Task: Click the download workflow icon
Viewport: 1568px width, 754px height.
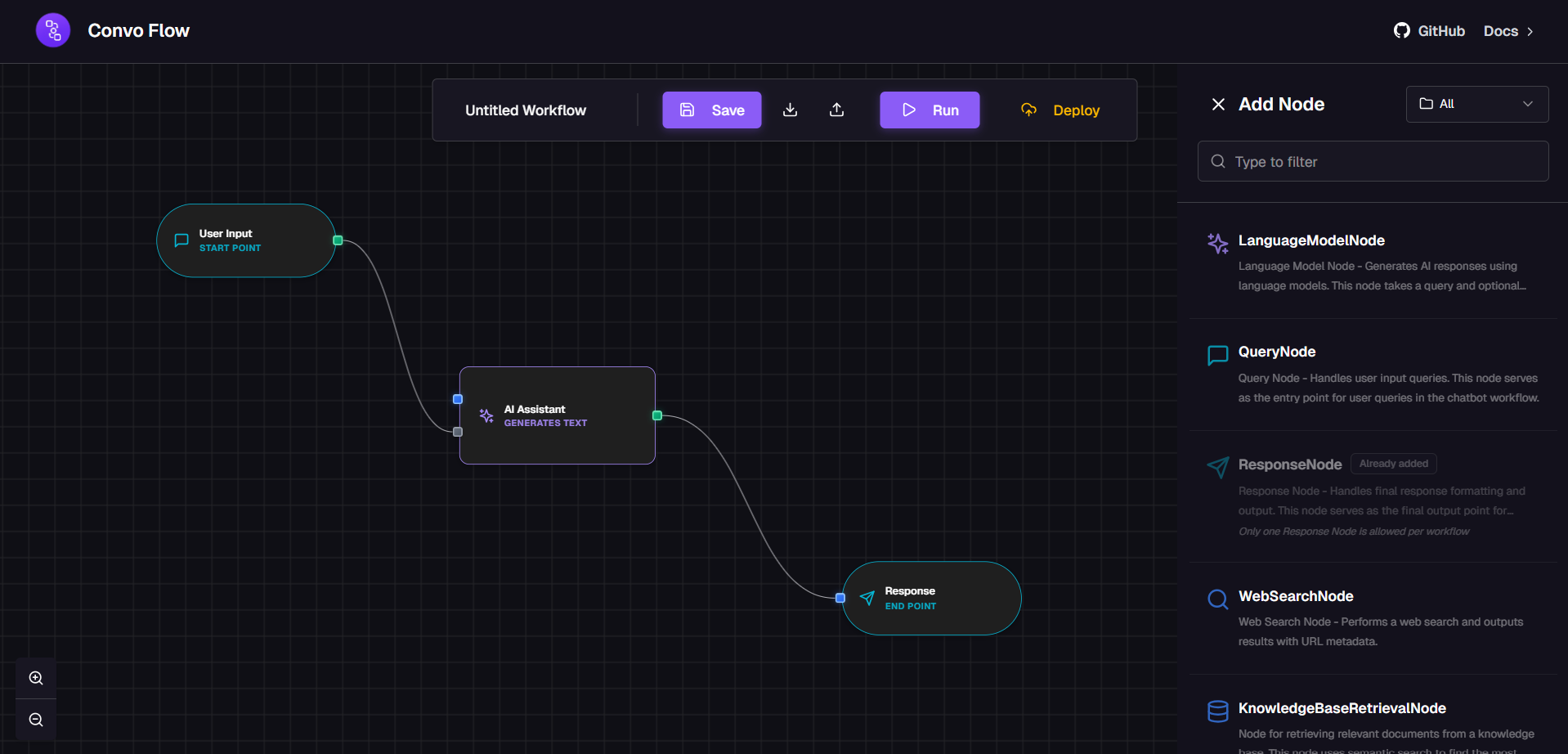Action: [789, 110]
